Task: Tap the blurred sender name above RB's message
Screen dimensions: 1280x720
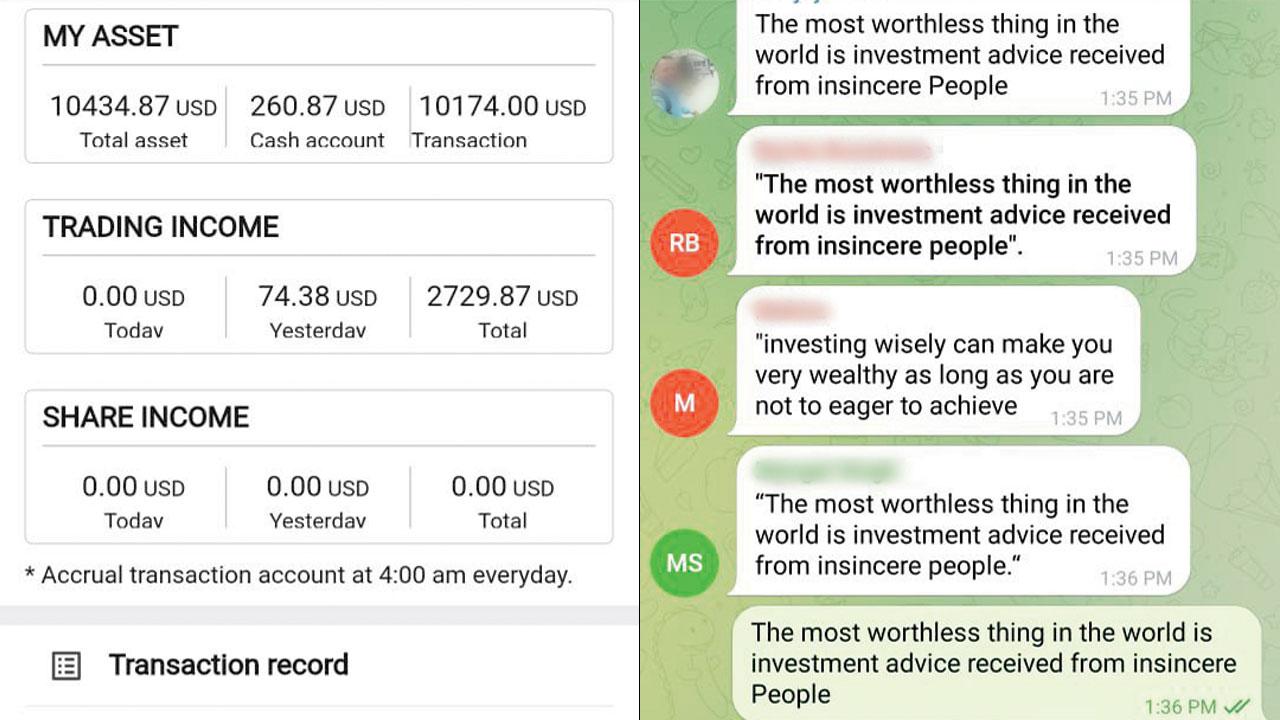Action: (842, 152)
